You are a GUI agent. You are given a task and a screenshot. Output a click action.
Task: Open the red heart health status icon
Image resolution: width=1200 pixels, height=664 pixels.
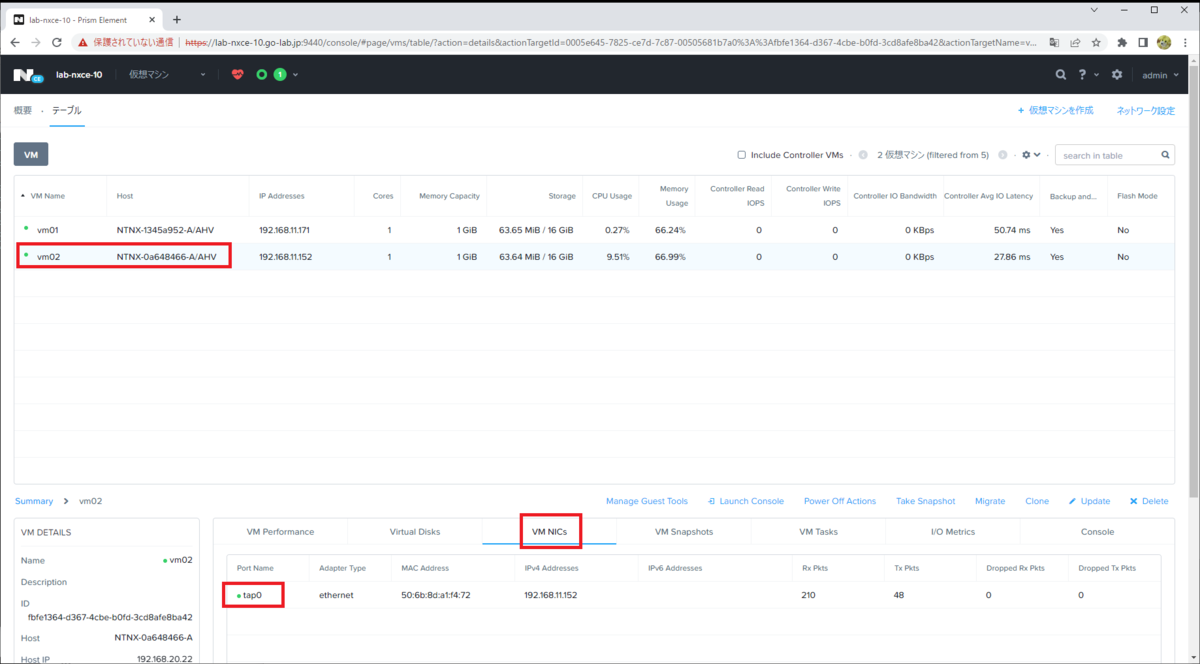[237, 75]
